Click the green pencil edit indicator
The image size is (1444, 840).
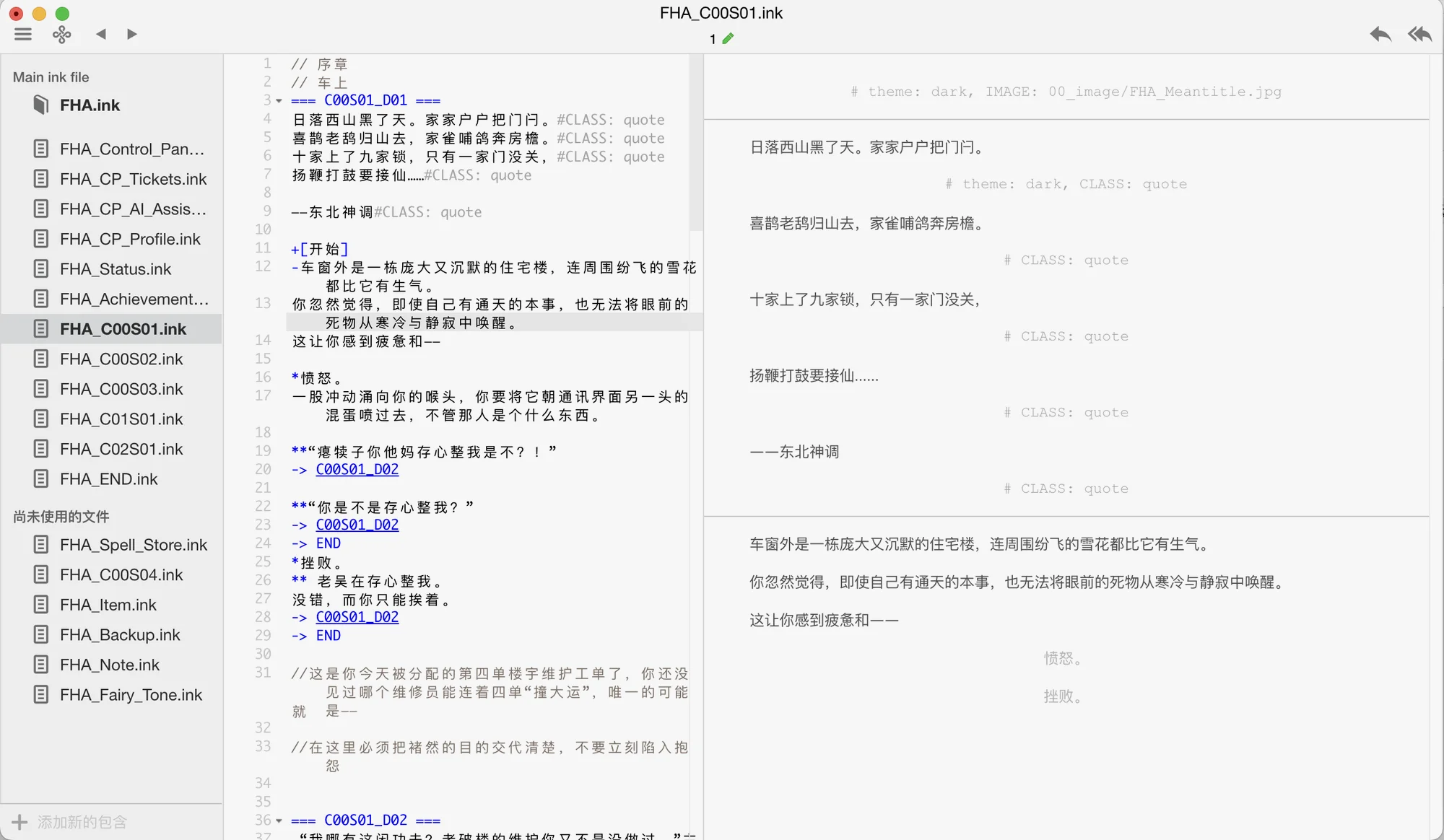[x=728, y=38]
